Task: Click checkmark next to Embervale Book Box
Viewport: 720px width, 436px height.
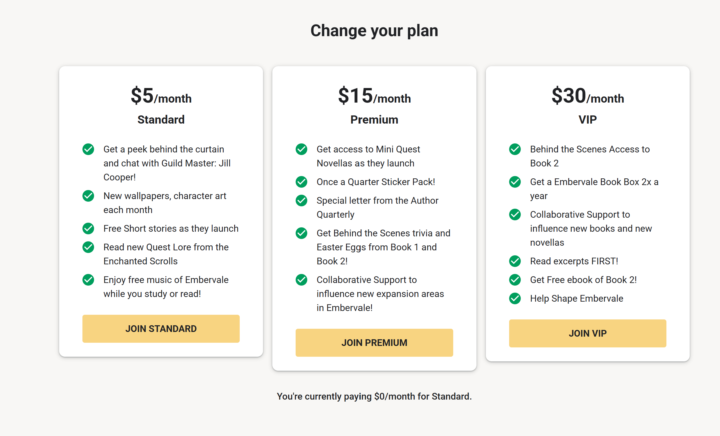Action: [x=515, y=182]
